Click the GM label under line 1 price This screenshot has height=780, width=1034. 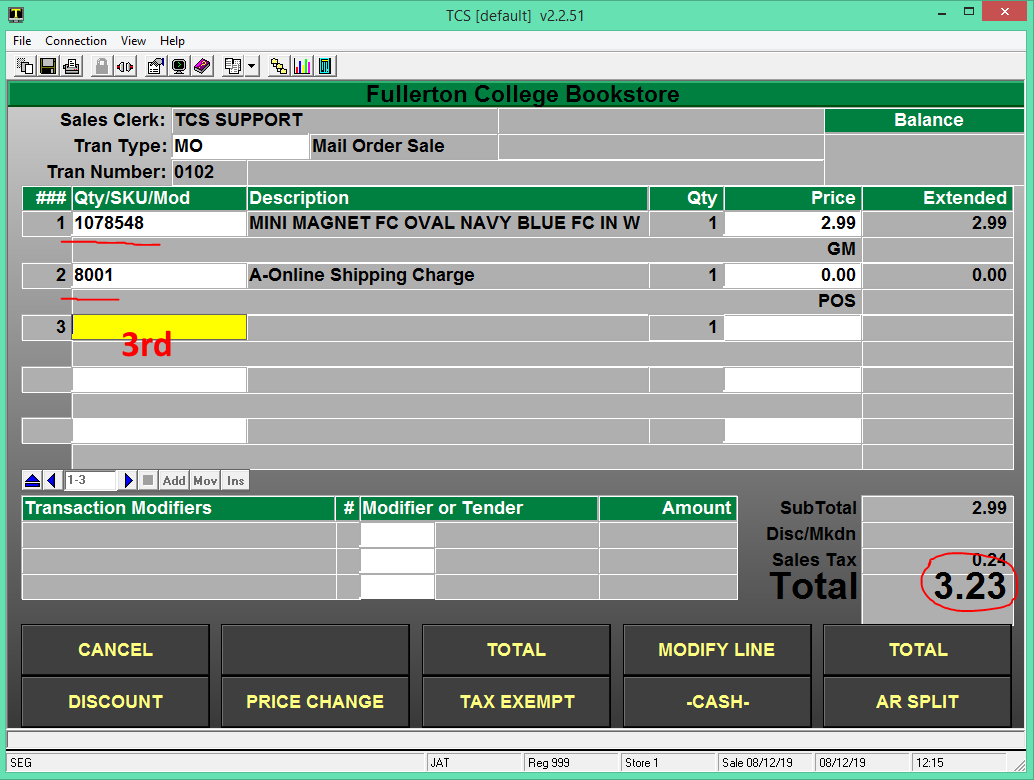pos(841,249)
